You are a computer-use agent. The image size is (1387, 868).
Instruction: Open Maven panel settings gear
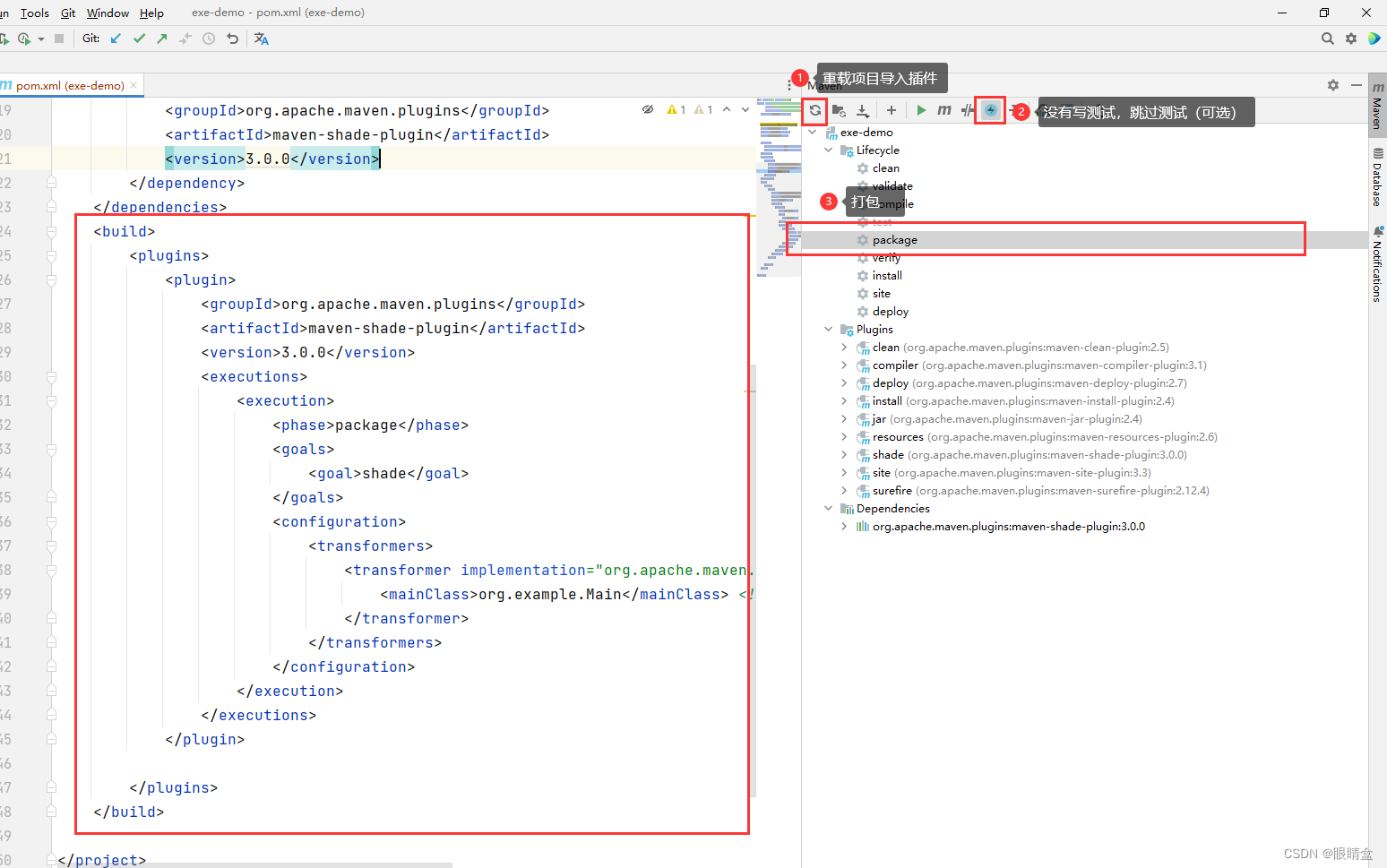[x=1333, y=85]
